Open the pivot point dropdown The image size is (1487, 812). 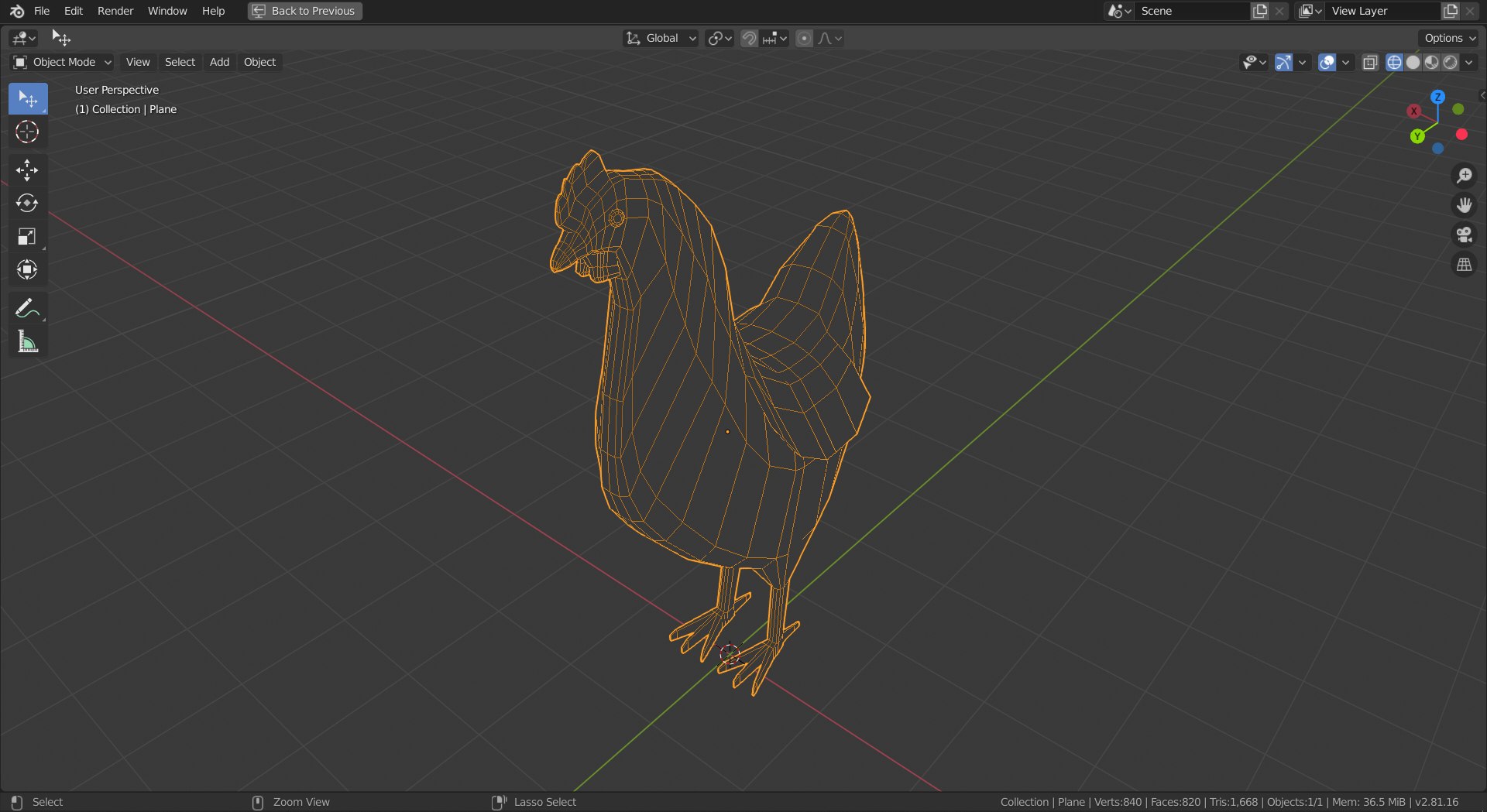(720, 38)
